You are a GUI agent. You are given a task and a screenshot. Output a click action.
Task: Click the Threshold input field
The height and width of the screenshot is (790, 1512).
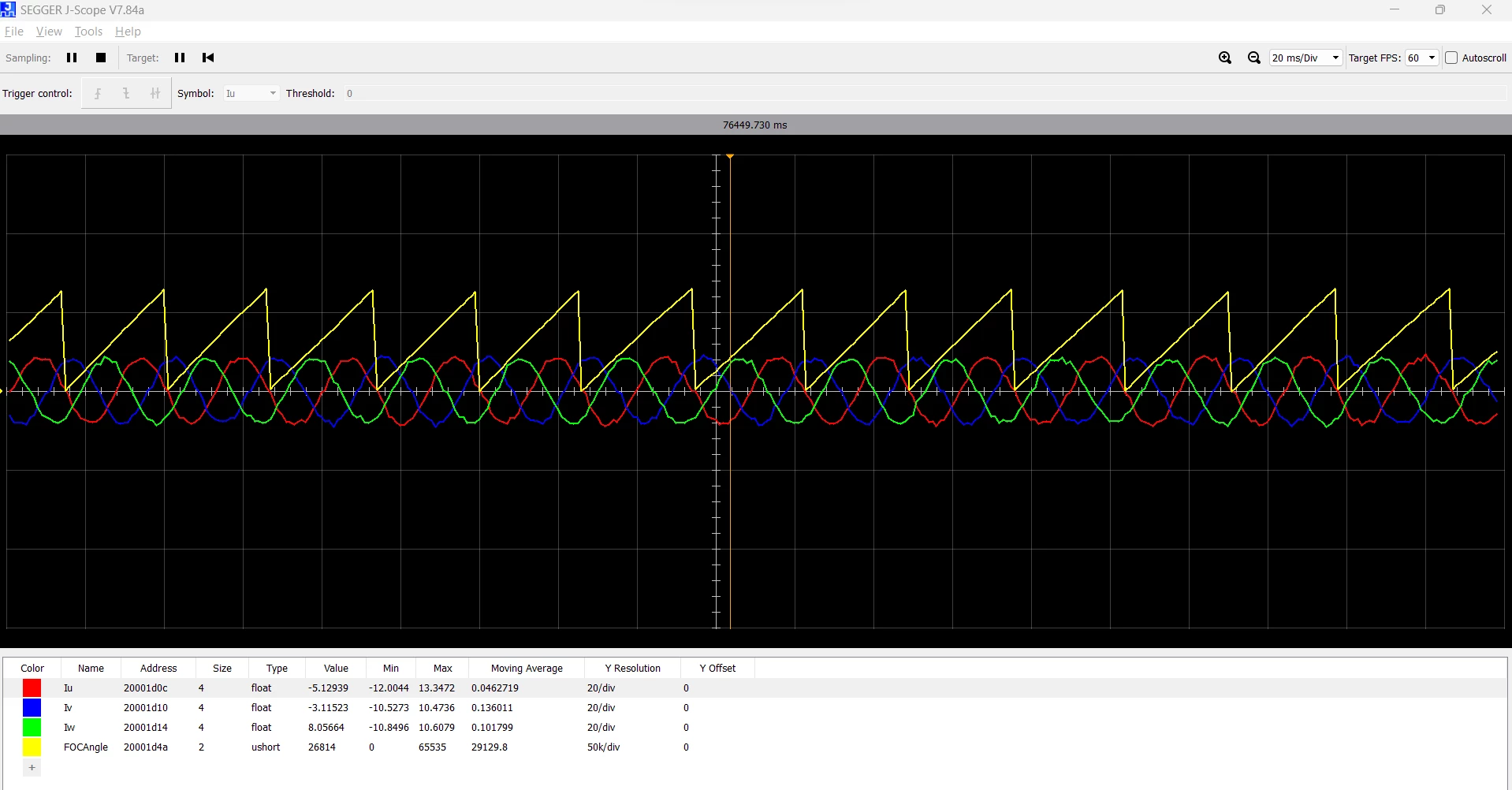point(925,93)
